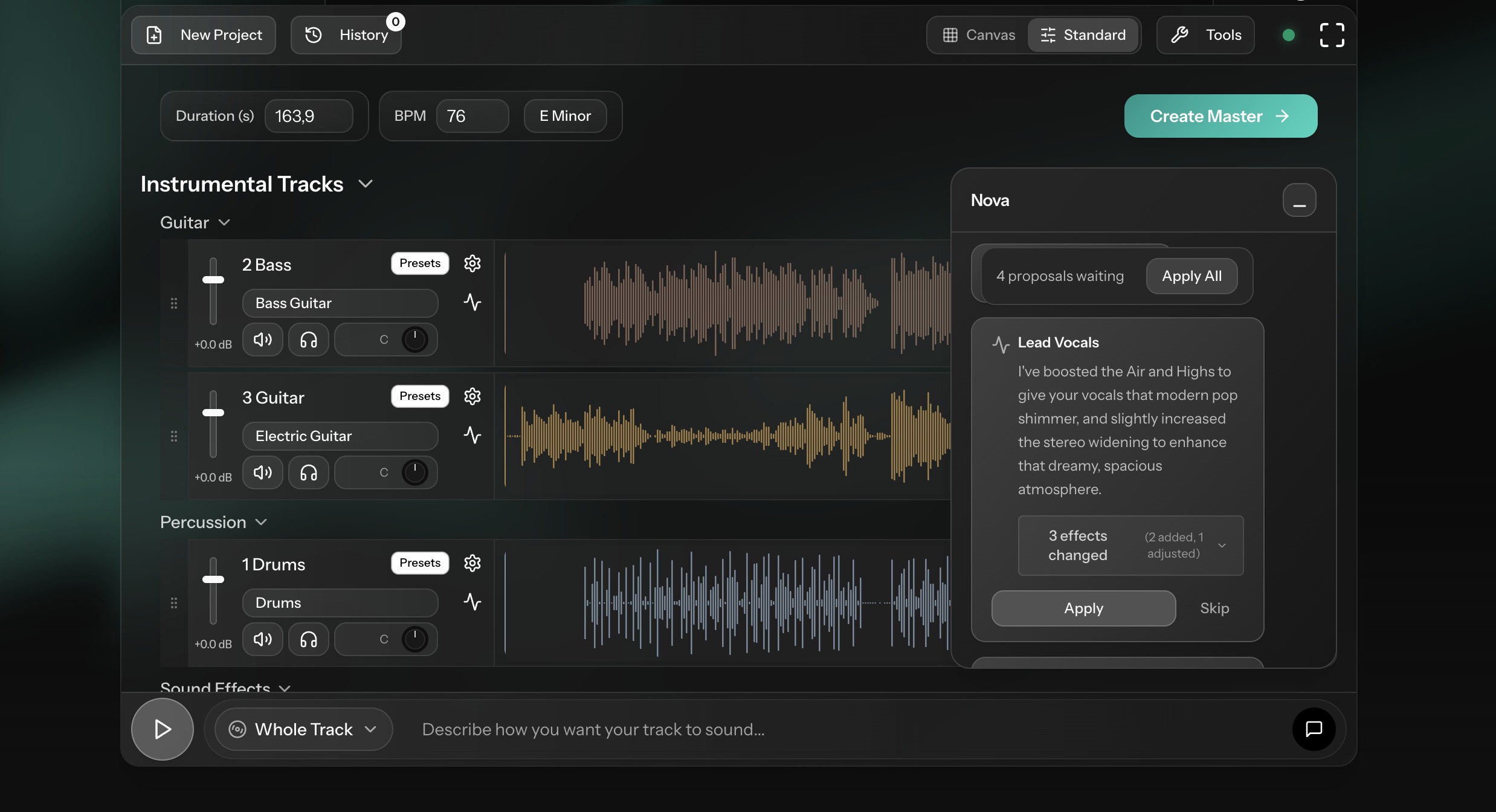
Task: Open the History panel
Action: tap(346, 35)
